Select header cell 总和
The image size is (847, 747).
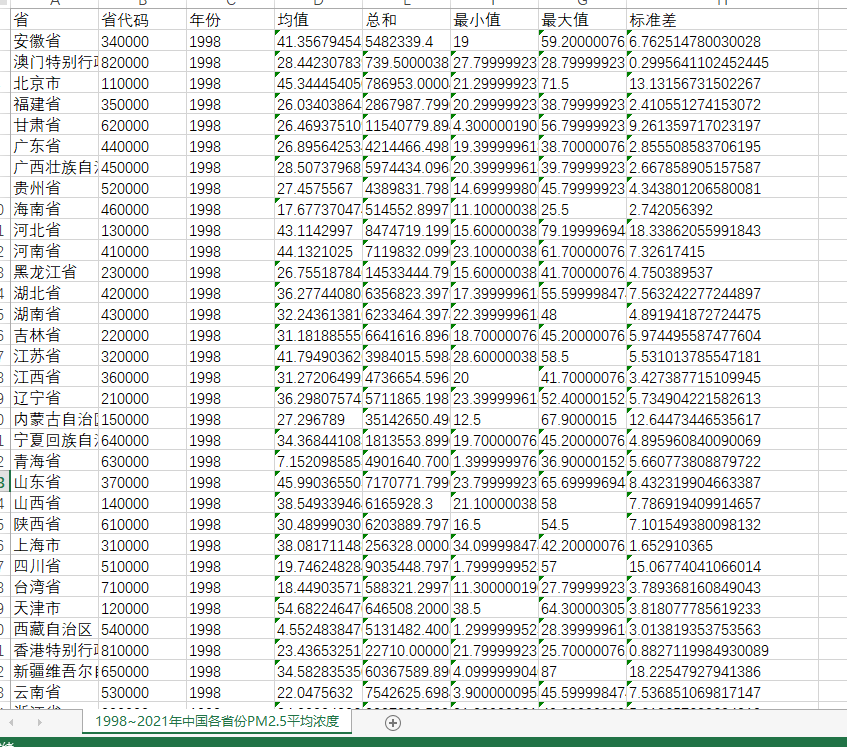click(x=407, y=20)
